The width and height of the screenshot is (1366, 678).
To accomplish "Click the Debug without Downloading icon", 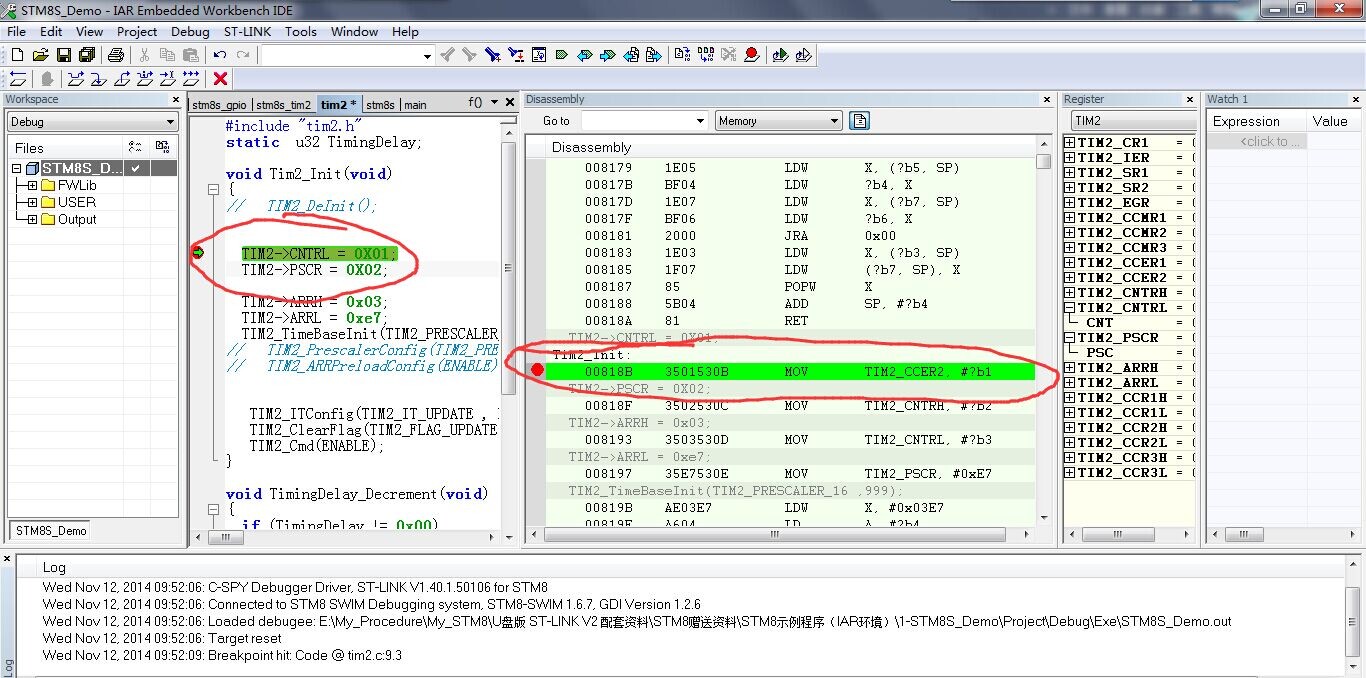I will coord(803,55).
